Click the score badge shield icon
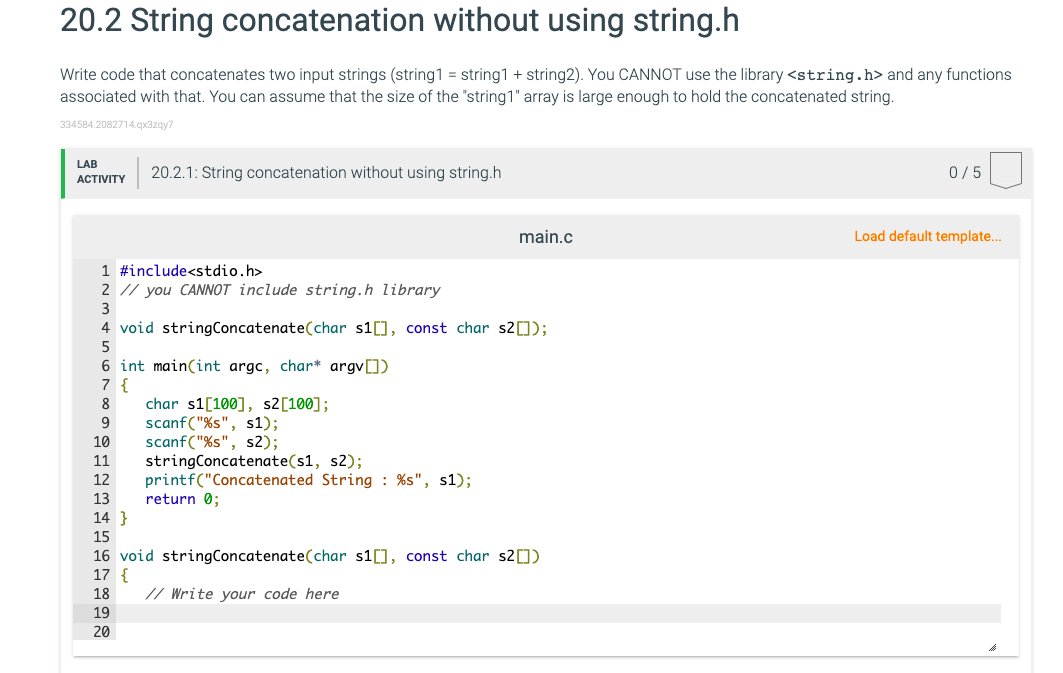This screenshot has width=1063, height=673. pyautogui.click(x=1005, y=170)
